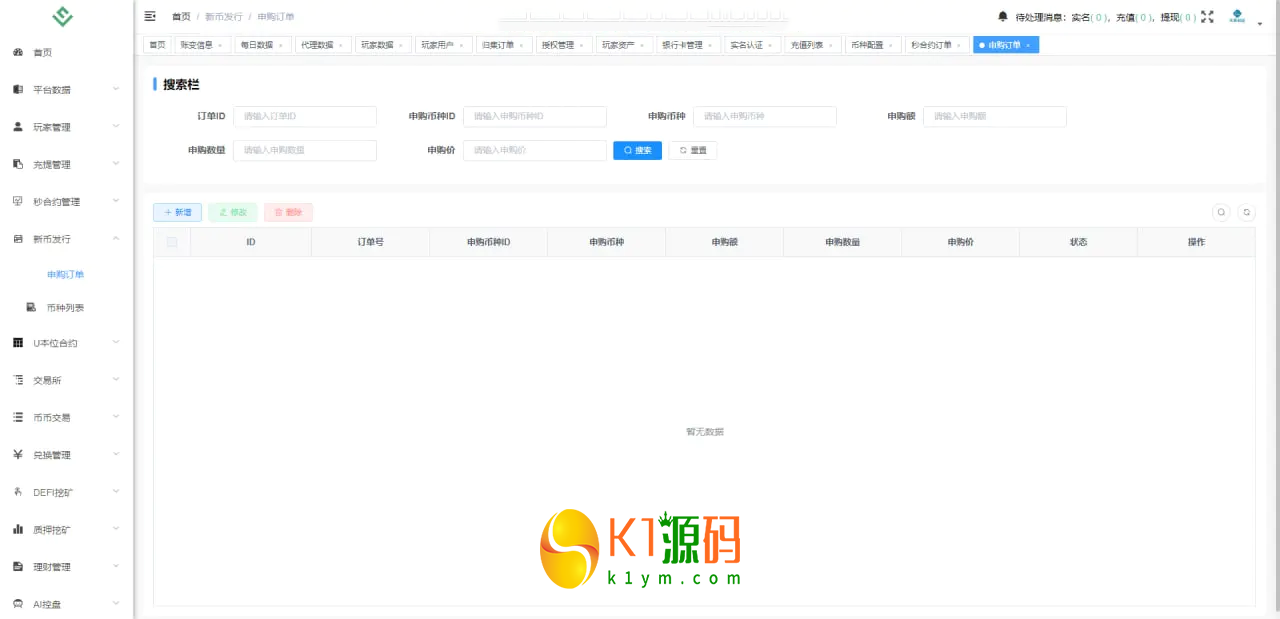Click the 状态 column header
This screenshot has width=1280, height=619.
[1078, 242]
